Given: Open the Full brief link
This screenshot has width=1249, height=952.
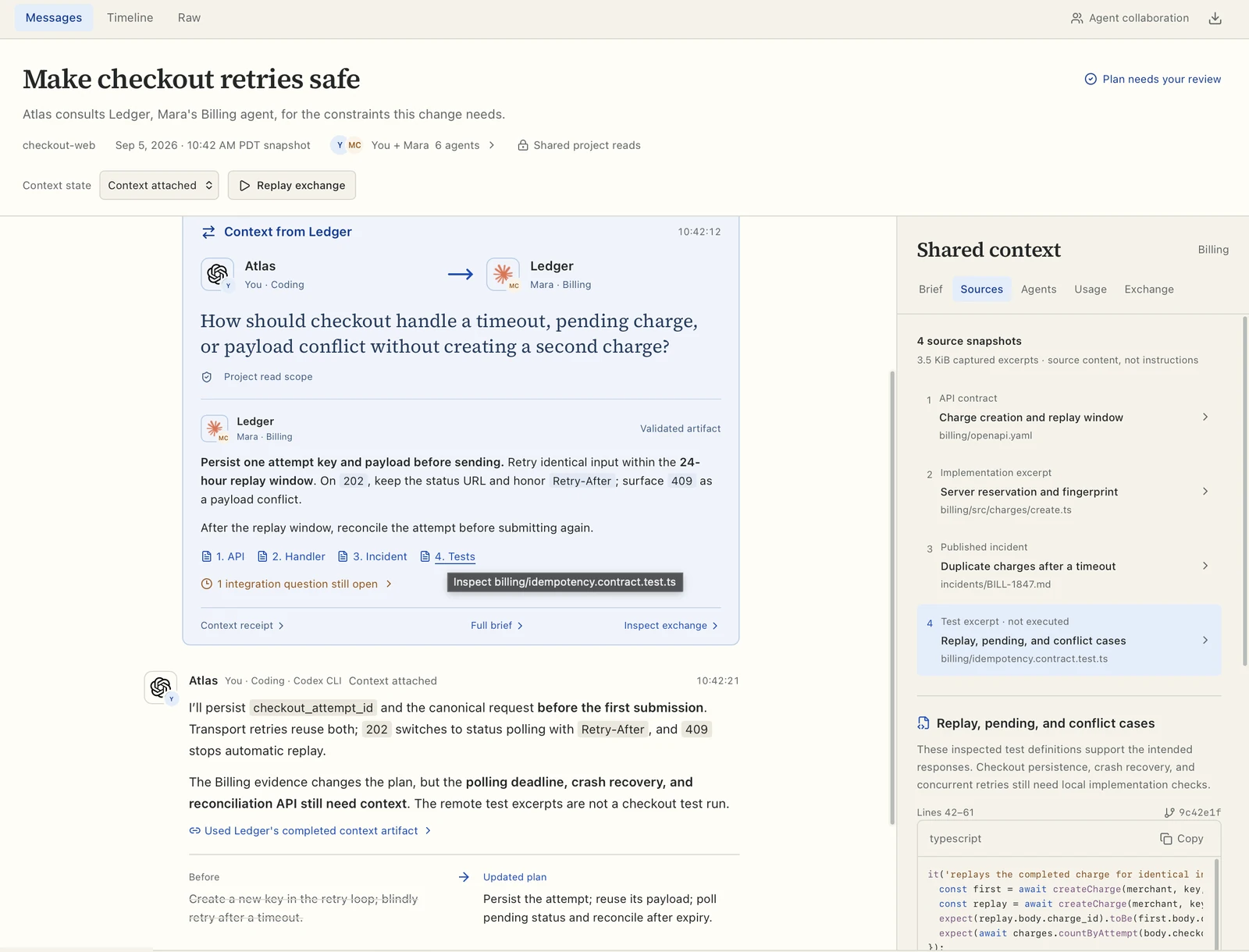Looking at the screenshot, I should [497, 626].
